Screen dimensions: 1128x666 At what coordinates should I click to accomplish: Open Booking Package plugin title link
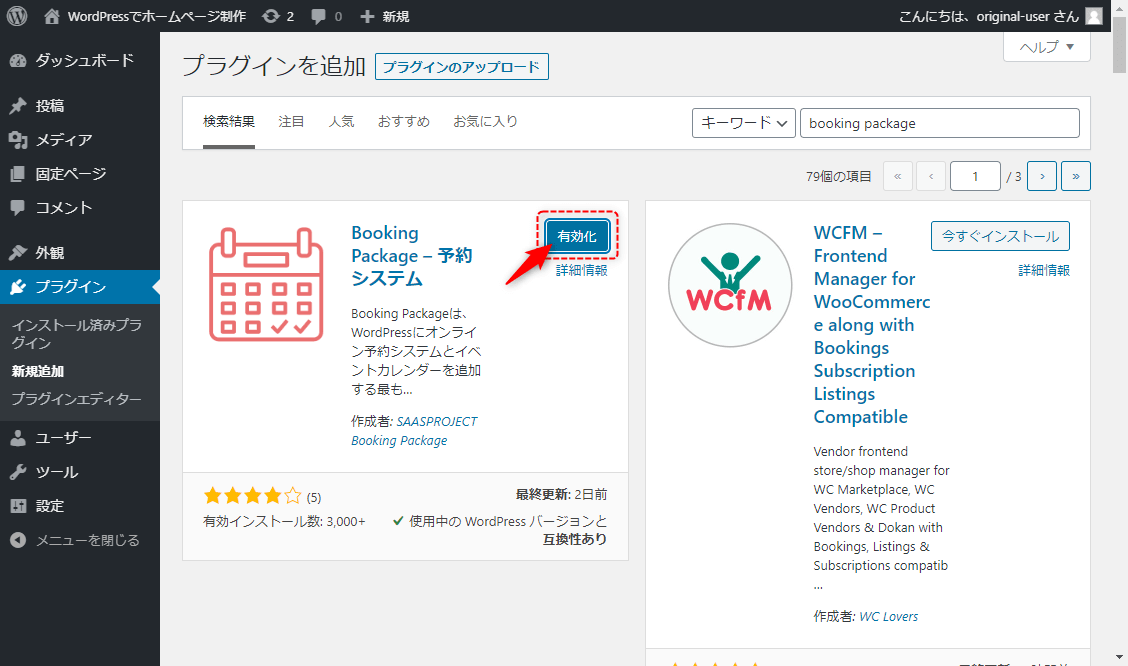411,255
